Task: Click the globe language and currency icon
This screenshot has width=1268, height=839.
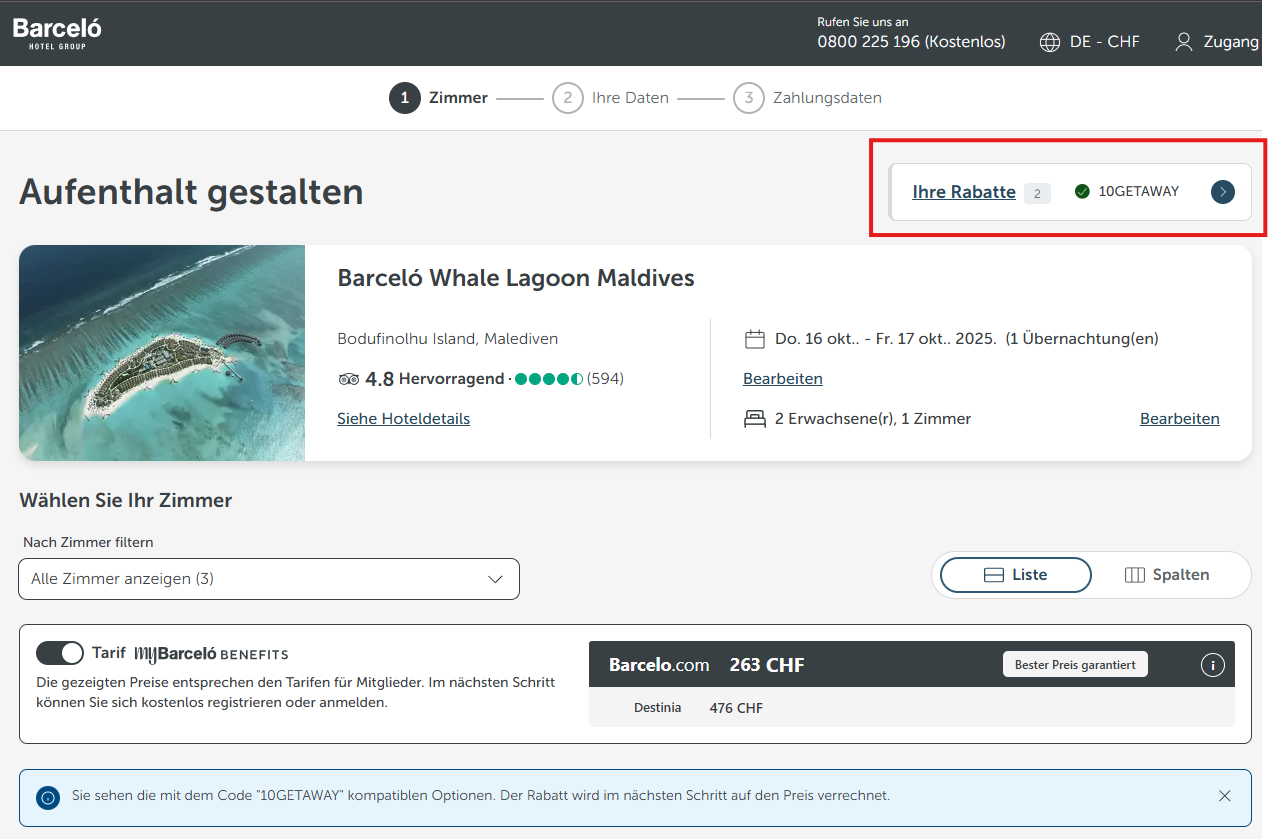Action: click(1049, 42)
